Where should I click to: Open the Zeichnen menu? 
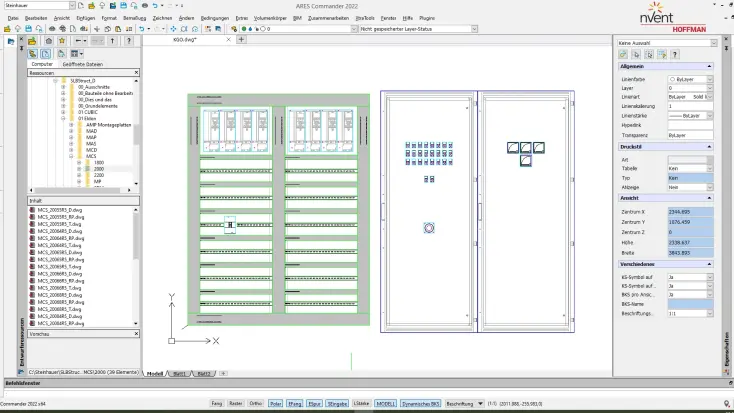coord(161,18)
